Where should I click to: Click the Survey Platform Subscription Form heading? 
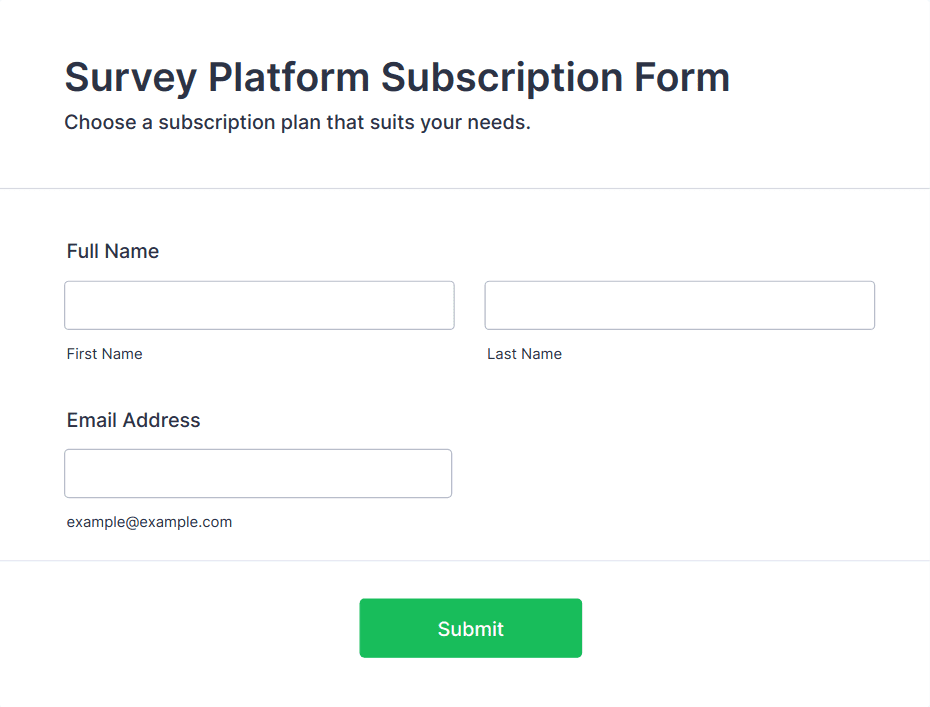tap(397, 77)
